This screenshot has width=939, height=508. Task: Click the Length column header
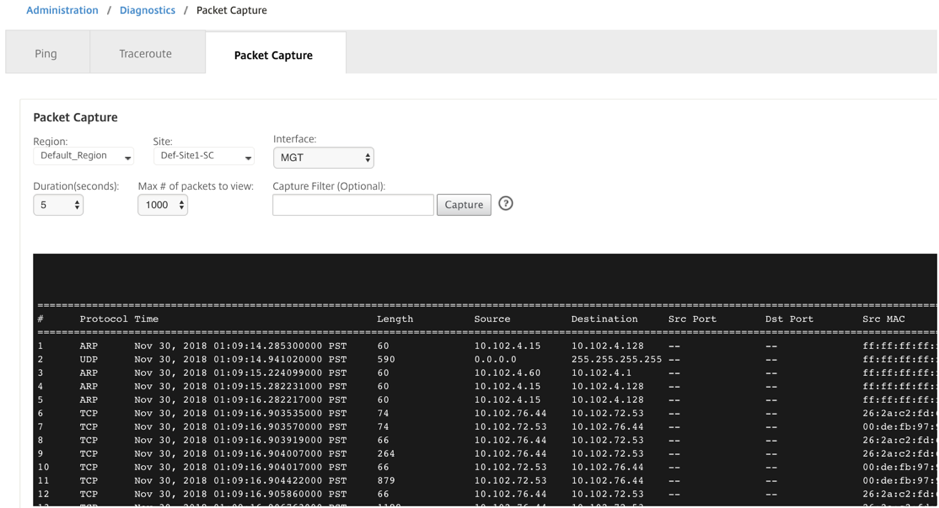coord(395,319)
